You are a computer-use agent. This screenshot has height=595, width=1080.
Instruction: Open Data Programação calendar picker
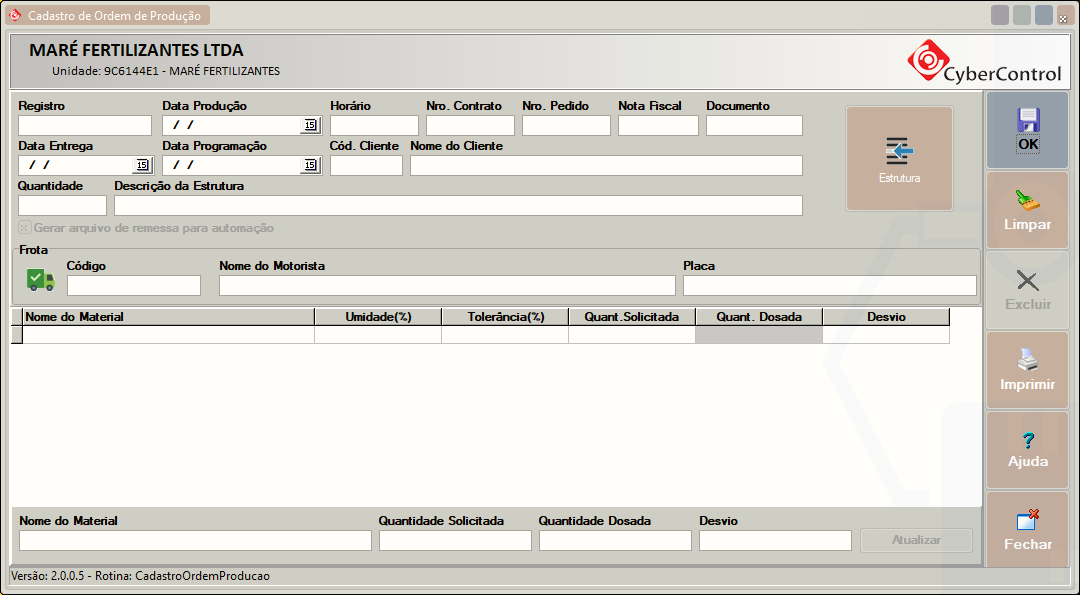[310, 165]
